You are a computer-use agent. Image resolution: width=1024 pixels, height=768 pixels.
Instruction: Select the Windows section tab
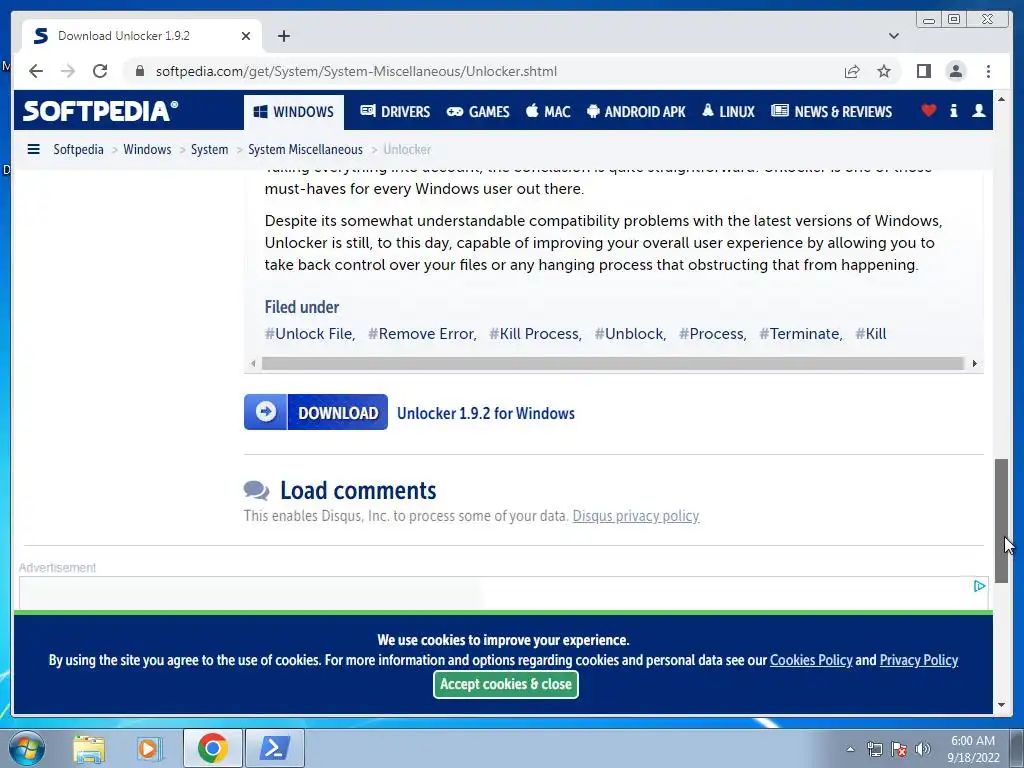tap(293, 112)
